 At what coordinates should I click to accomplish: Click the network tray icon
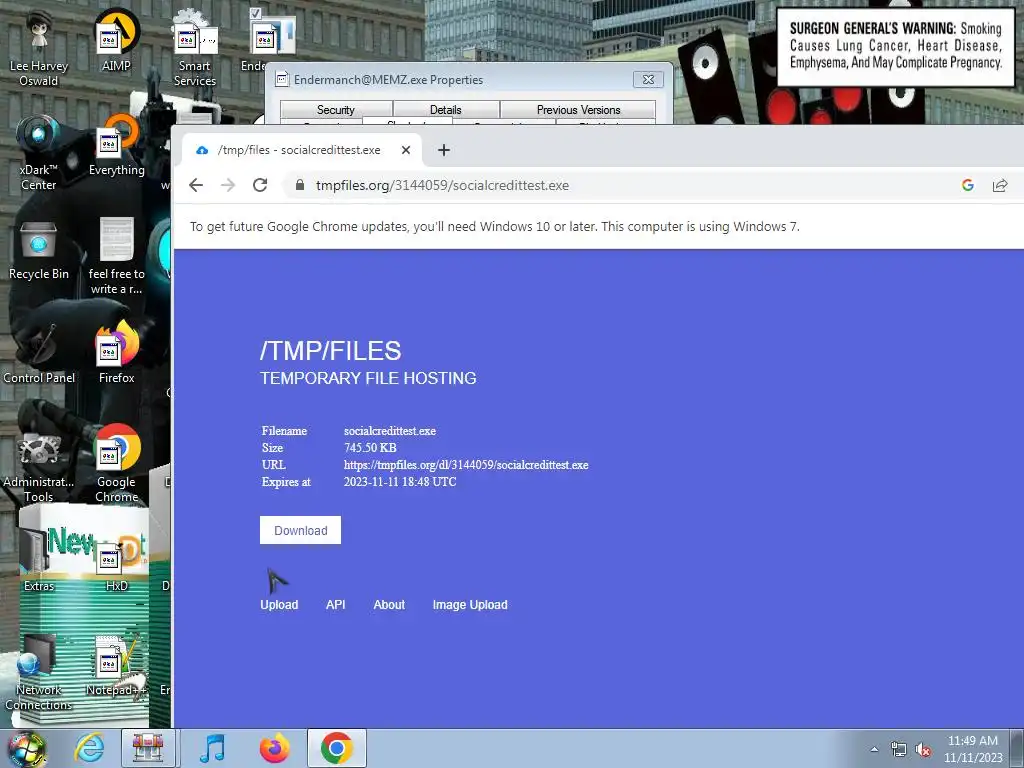(x=899, y=750)
